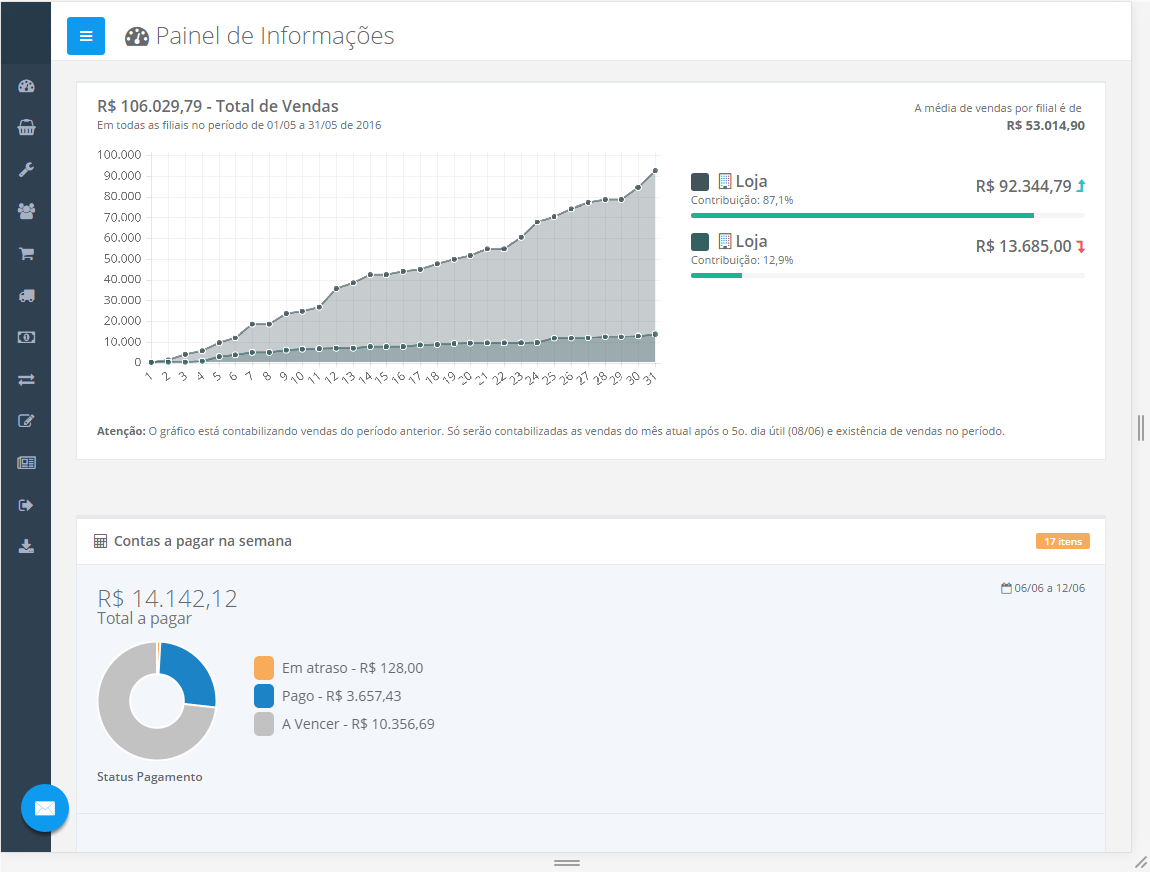Click the 'R$ 53.014,90' average value
Viewport: 1150px width, 872px height.
pyautogui.click(x=1045, y=125)
